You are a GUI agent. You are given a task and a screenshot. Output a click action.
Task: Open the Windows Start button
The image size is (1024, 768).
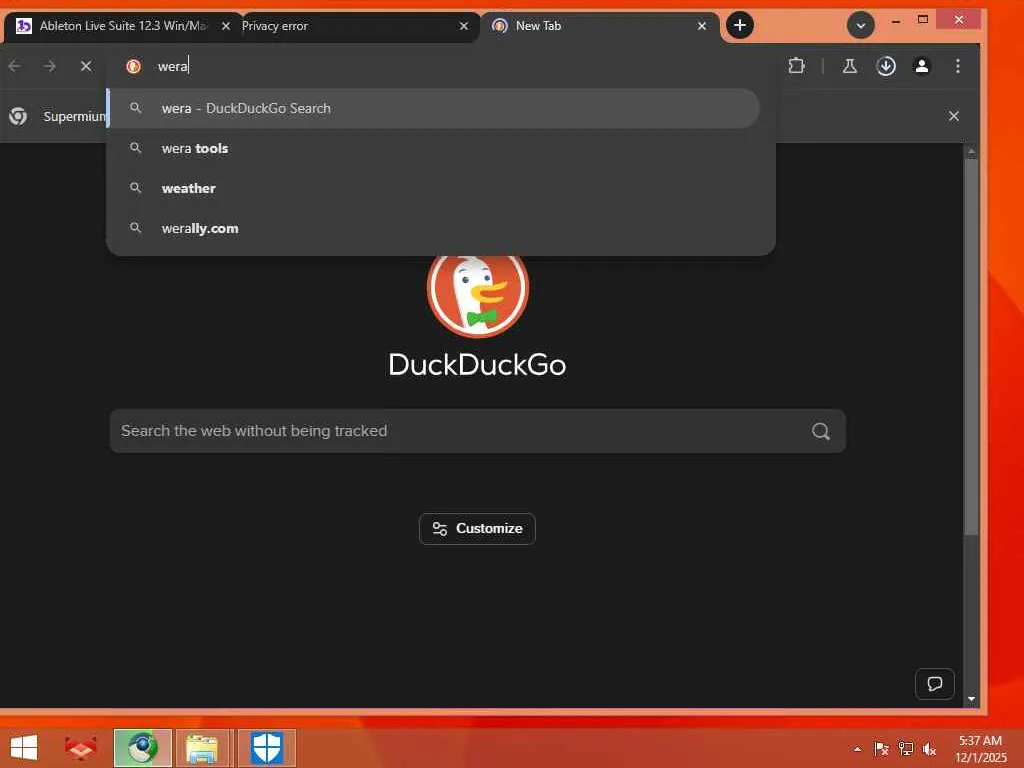(x=24, y=748)
